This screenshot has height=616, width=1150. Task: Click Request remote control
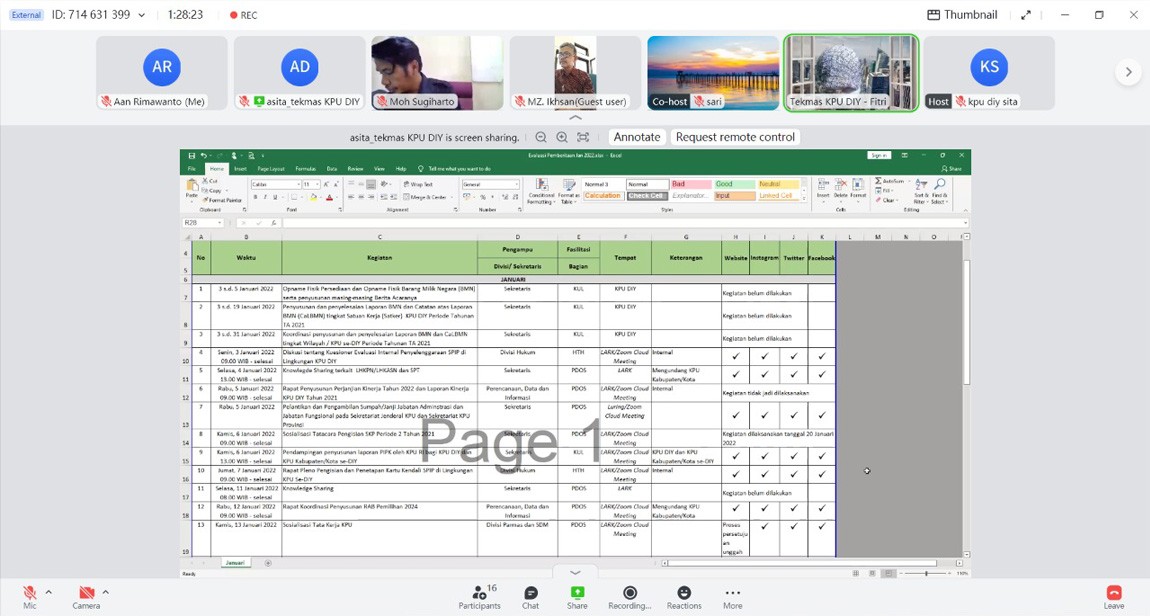coord(735,137)
